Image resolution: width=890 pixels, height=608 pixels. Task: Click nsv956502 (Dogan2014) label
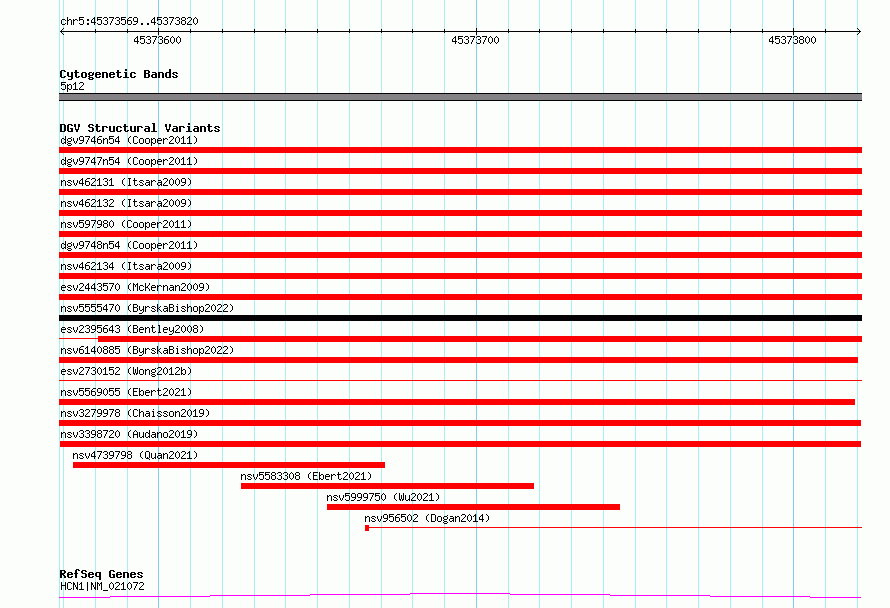(x=427, y=518)
